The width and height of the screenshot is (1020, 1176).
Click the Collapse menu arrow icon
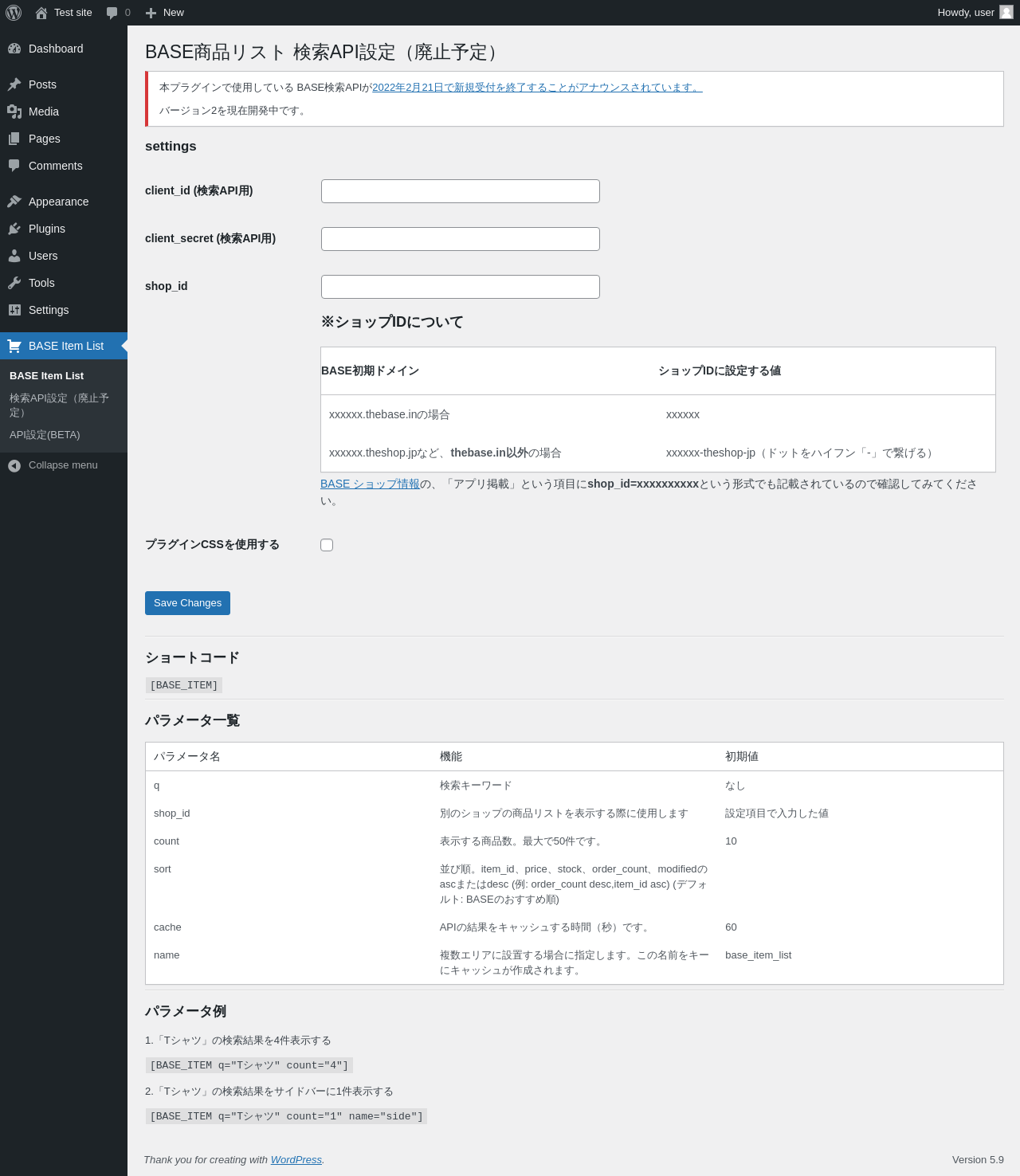[14, 465]
